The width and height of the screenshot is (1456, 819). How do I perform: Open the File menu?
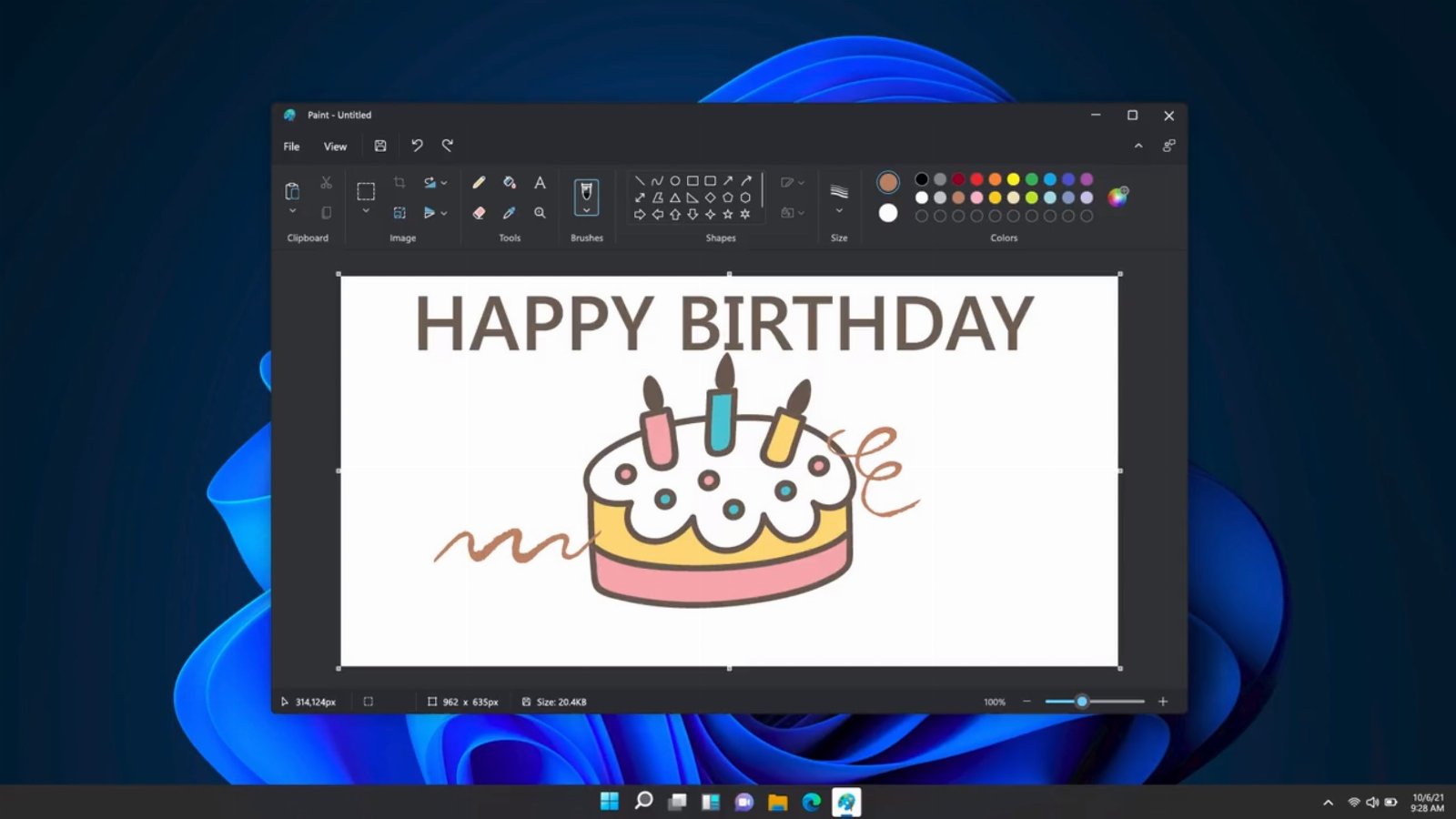[x=291, y=147]
